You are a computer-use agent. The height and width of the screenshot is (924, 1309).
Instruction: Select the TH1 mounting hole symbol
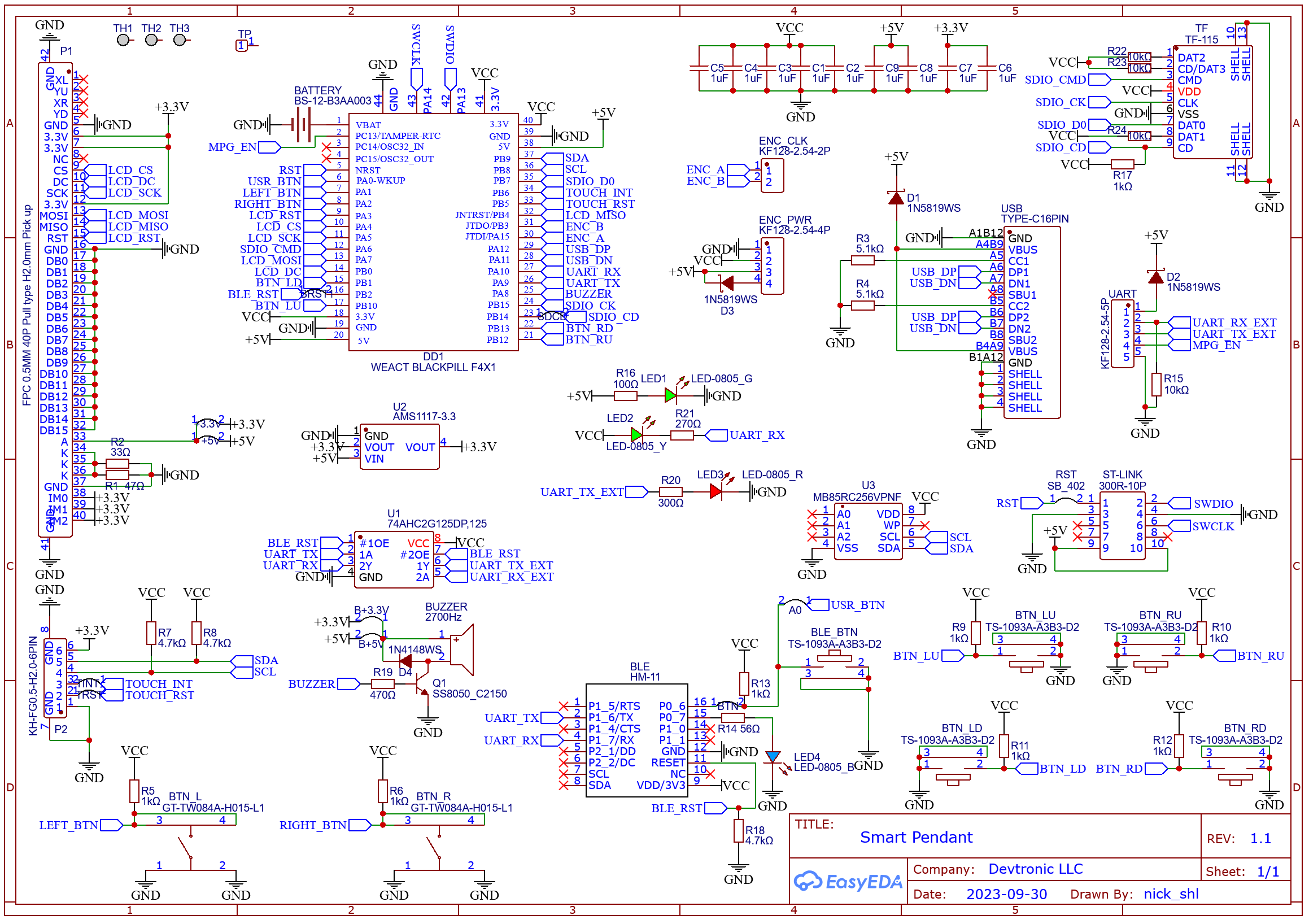[x=123, y=40]
